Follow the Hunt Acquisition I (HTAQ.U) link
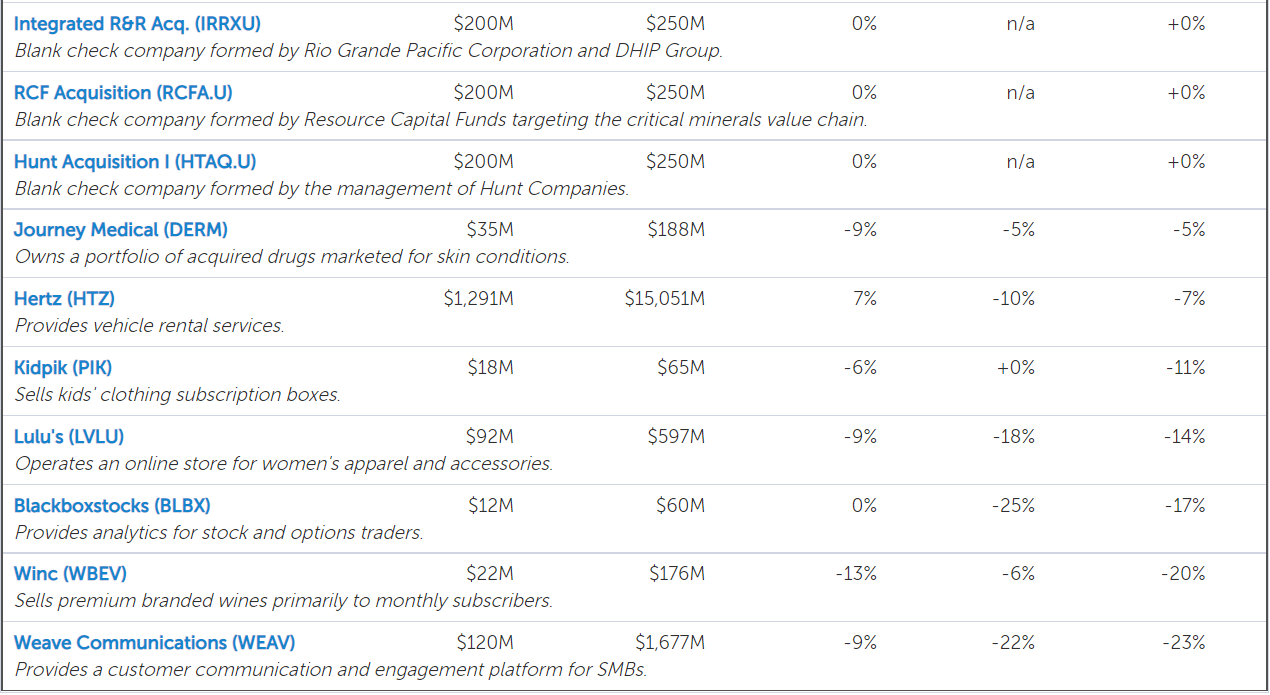Viewport: 1270px width, 695px height. (x=136, y=162)
